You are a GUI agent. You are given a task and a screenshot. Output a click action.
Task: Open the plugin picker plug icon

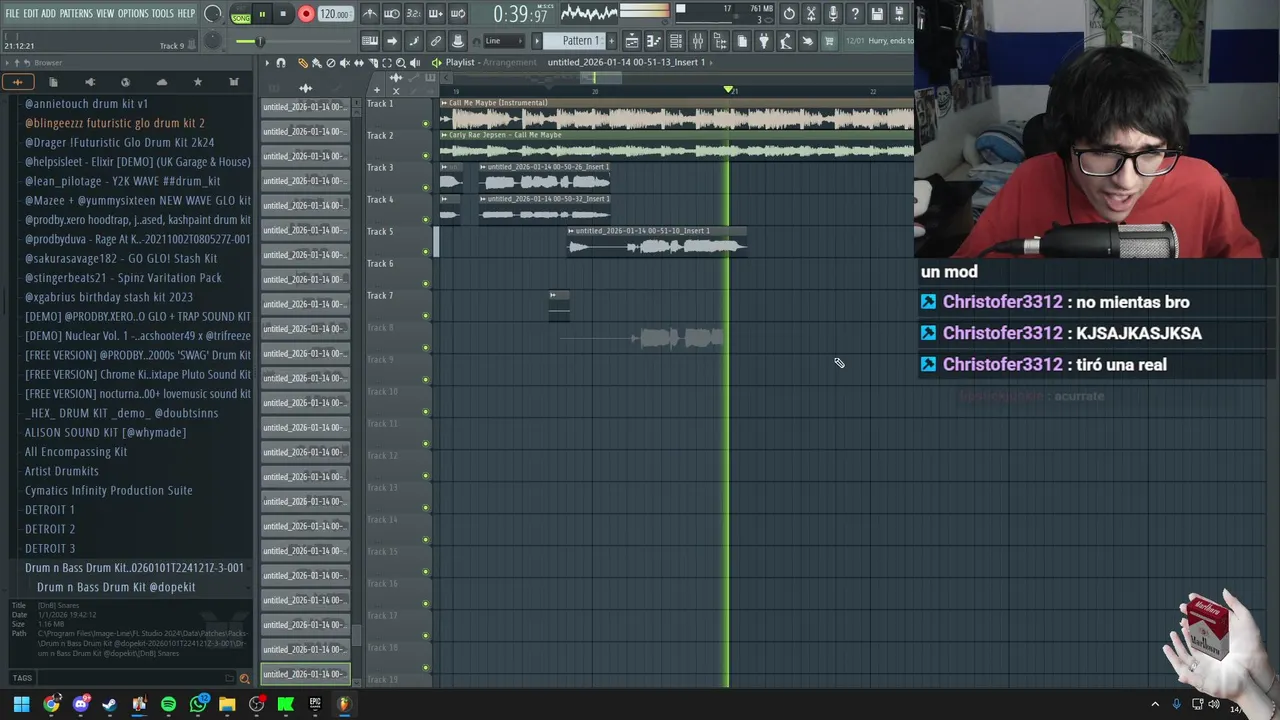pos(763,41)
